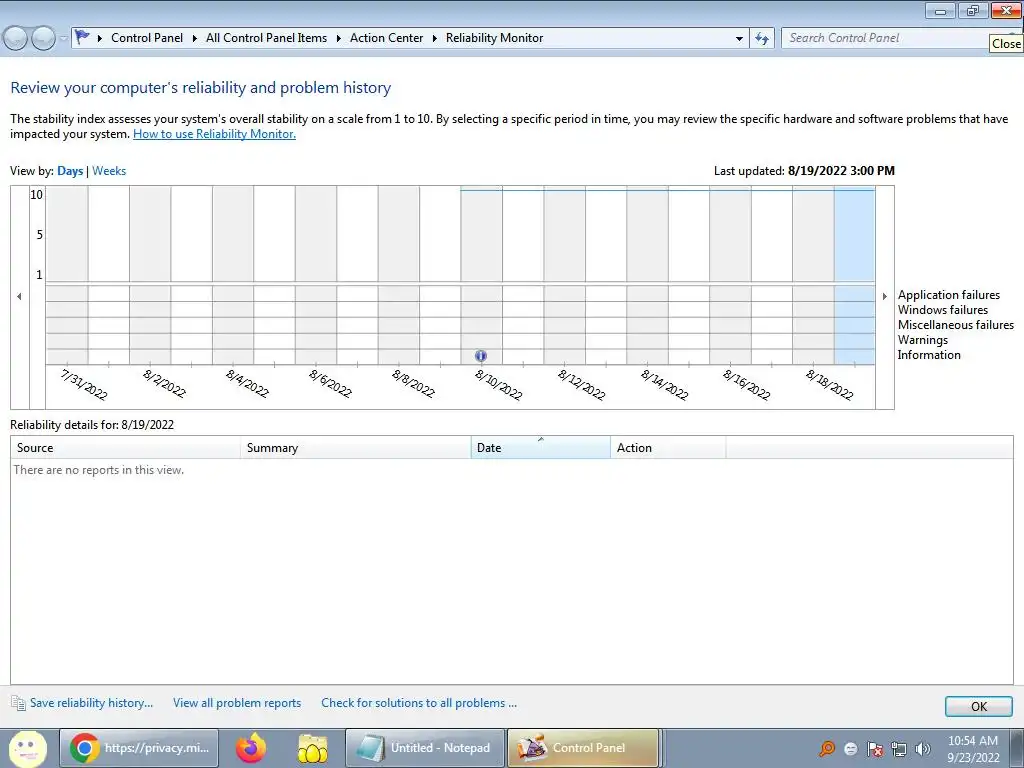Click Save reliability history link

click(x=91, y=703)
